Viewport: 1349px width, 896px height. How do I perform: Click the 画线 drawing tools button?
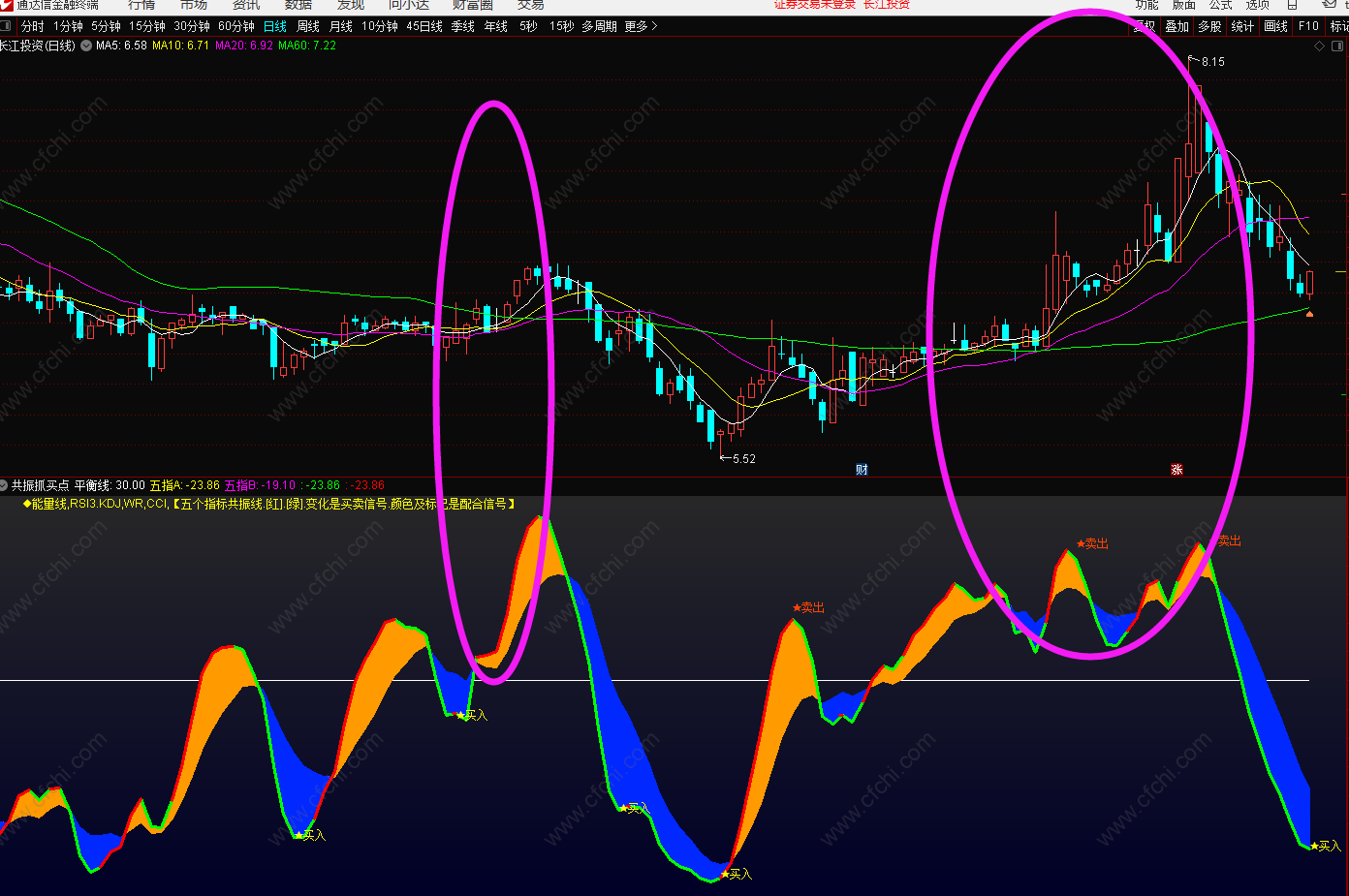click(x=1275, y=26)
